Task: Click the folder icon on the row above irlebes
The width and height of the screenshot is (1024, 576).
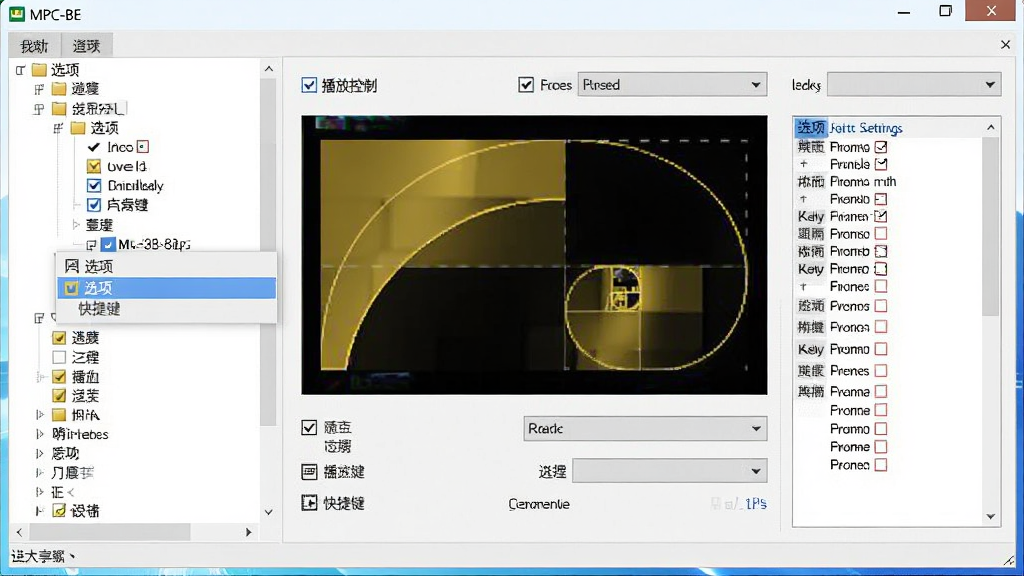Action: point(59,415)
